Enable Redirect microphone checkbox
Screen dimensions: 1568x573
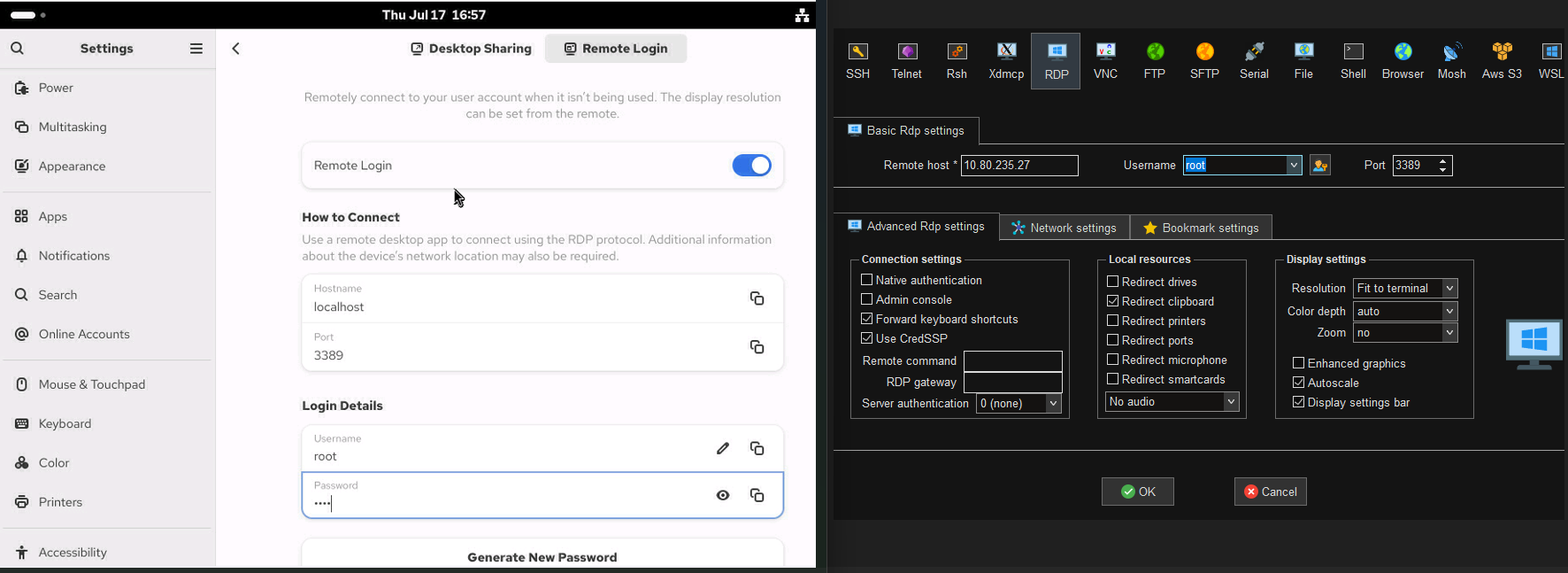tap(1113, 360)
